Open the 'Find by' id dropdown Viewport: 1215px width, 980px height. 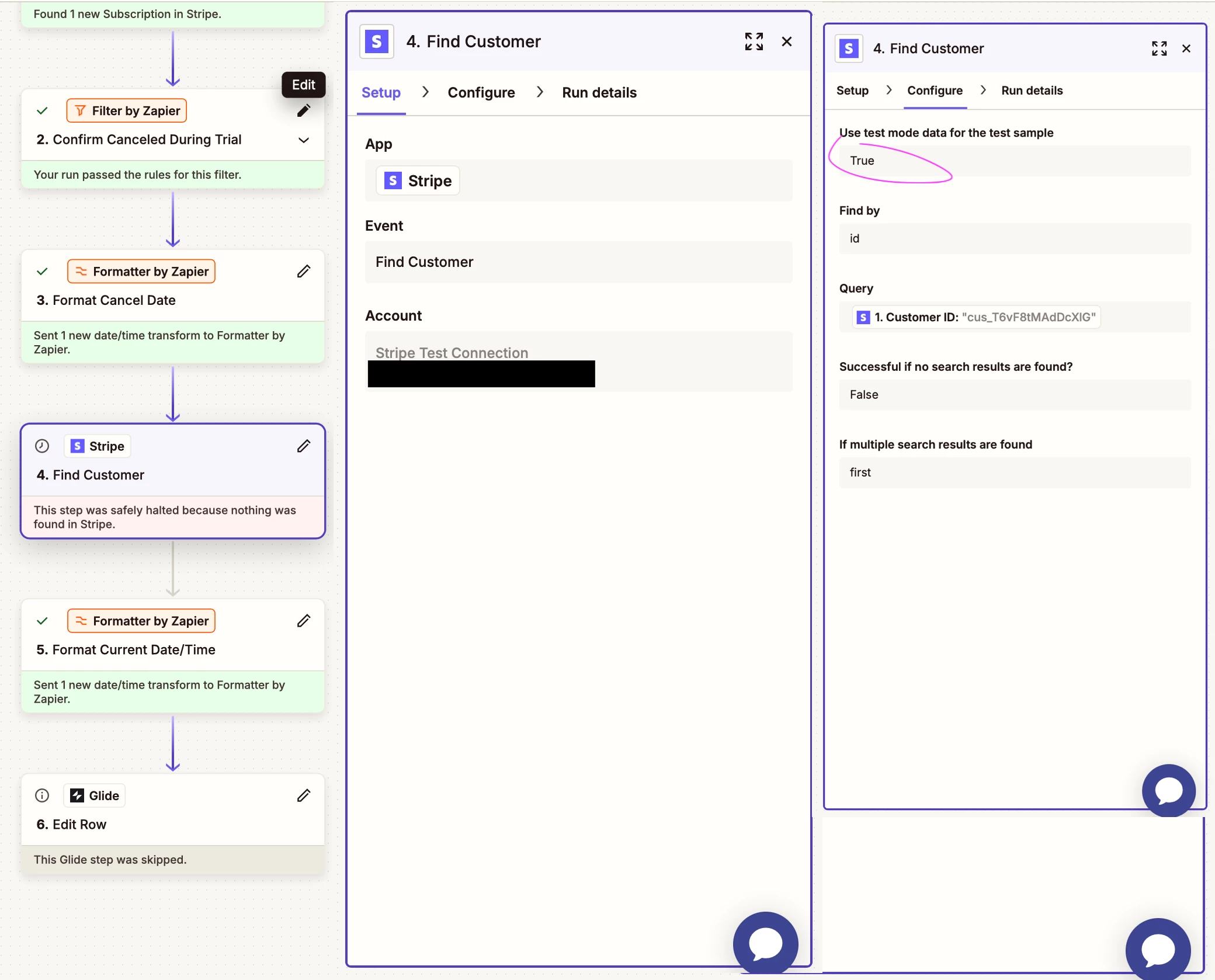[x=1014, y=238]
